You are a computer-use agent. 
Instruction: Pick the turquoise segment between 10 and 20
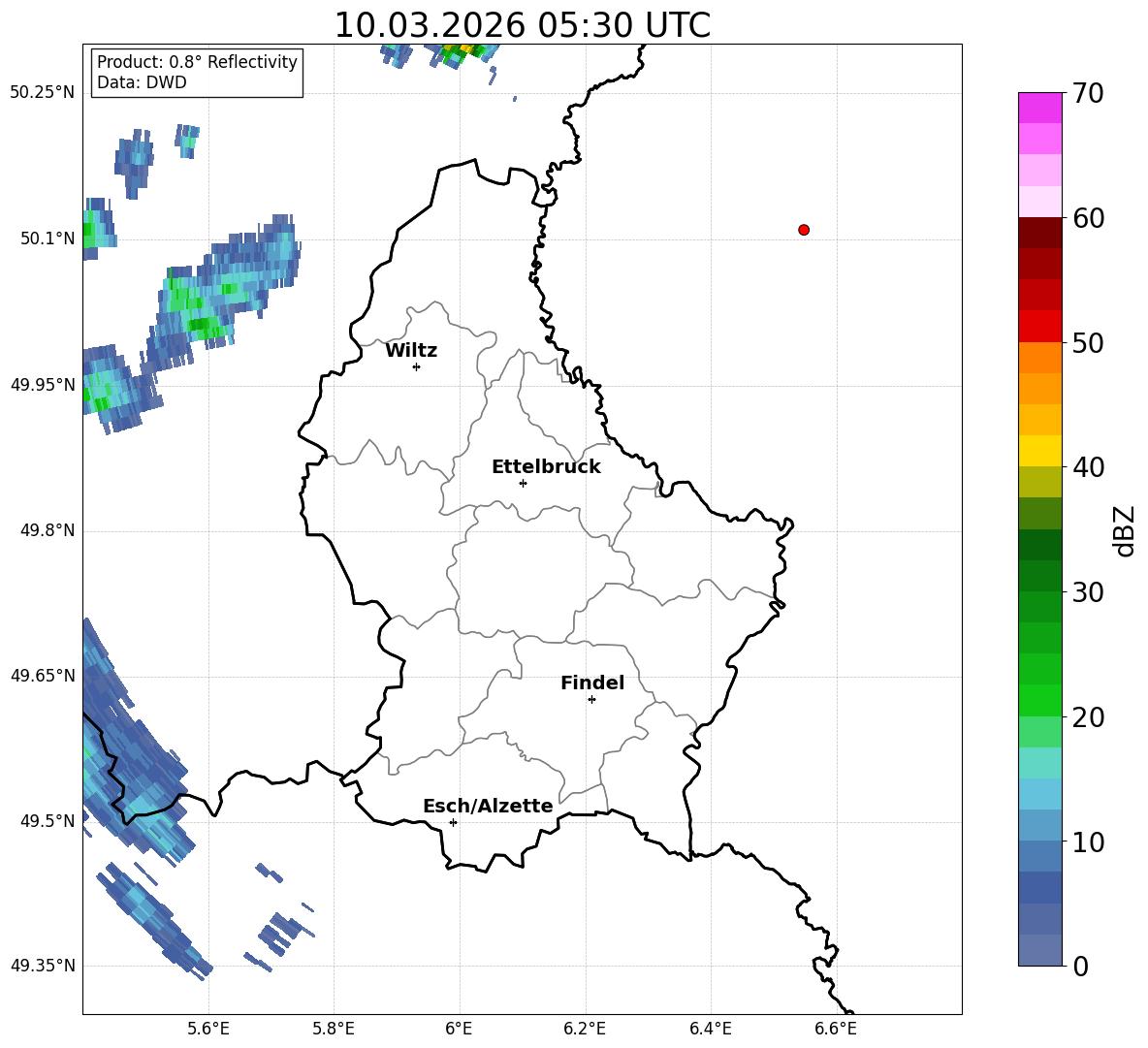pos(1039,763)
